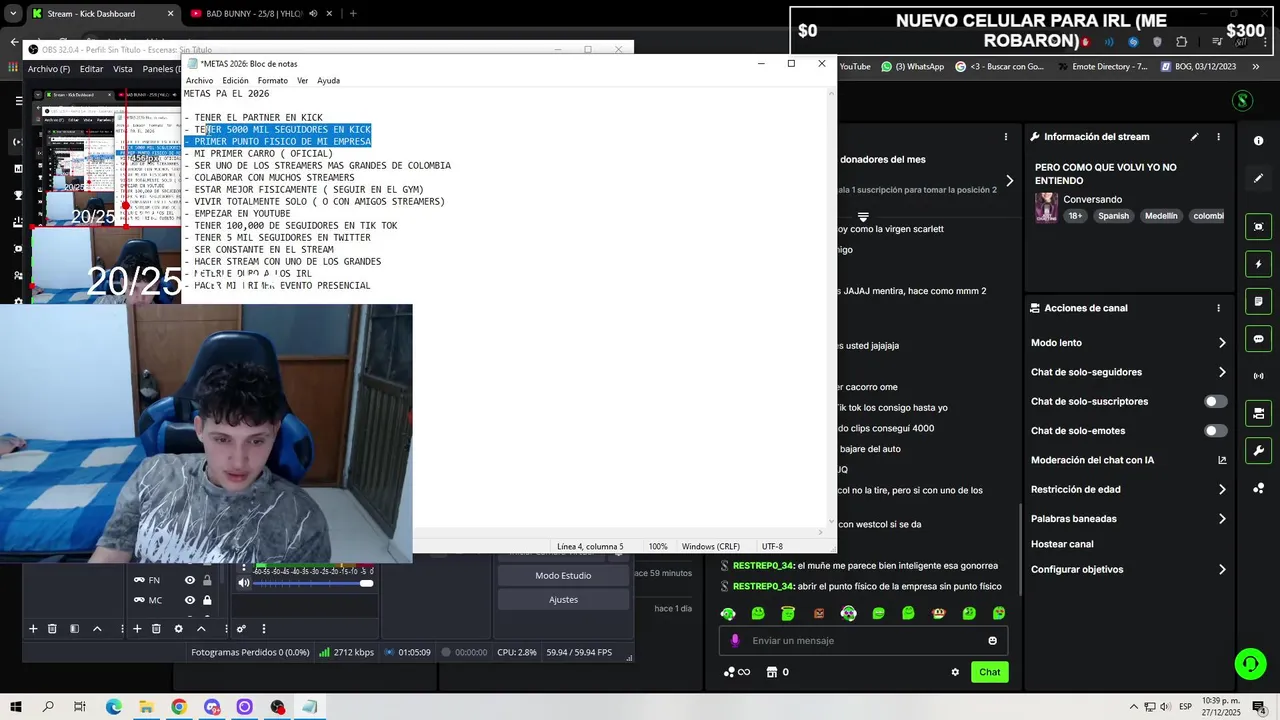Viewport: 1280px width, 720px height.
Task: Mute the BAD BUNNY tab audio
Action: point(313,14)
